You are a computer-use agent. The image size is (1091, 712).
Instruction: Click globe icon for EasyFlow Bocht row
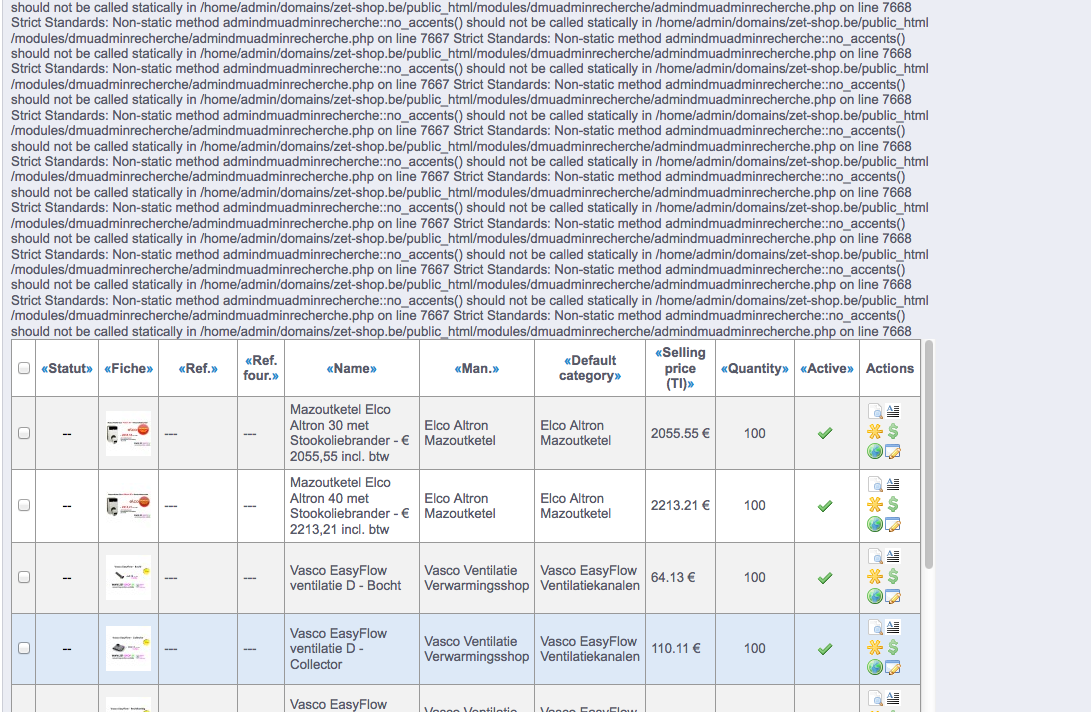tap(875, 596)
